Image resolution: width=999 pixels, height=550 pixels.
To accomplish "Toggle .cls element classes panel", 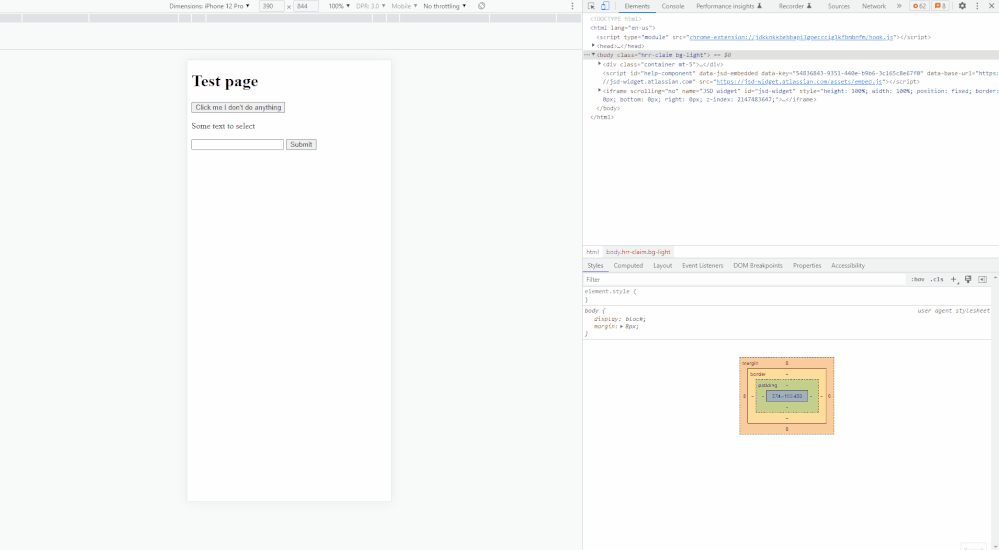I will (937, 279).
